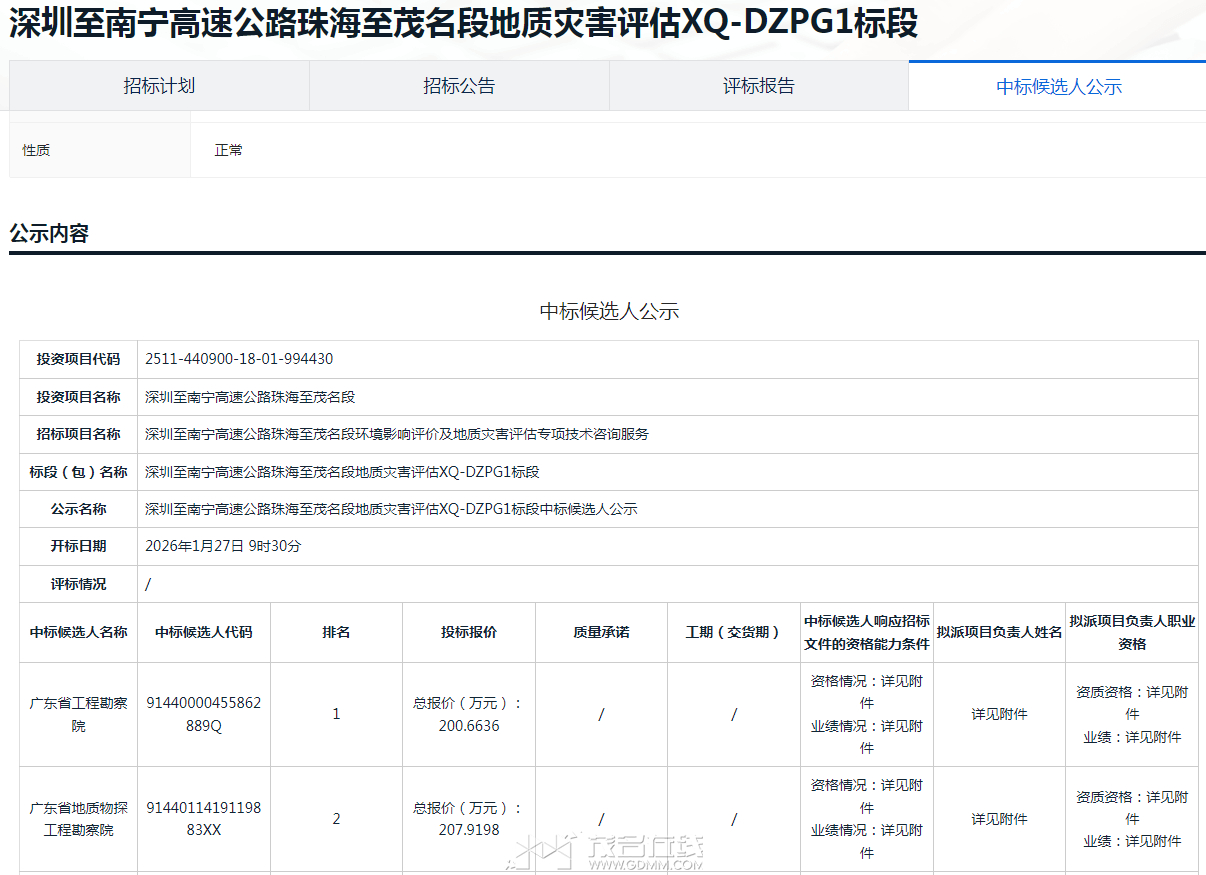The image size is (1206, 875).
Task: Click project code 2511-440900-18-01-994430
Action: tap(239, 359)
